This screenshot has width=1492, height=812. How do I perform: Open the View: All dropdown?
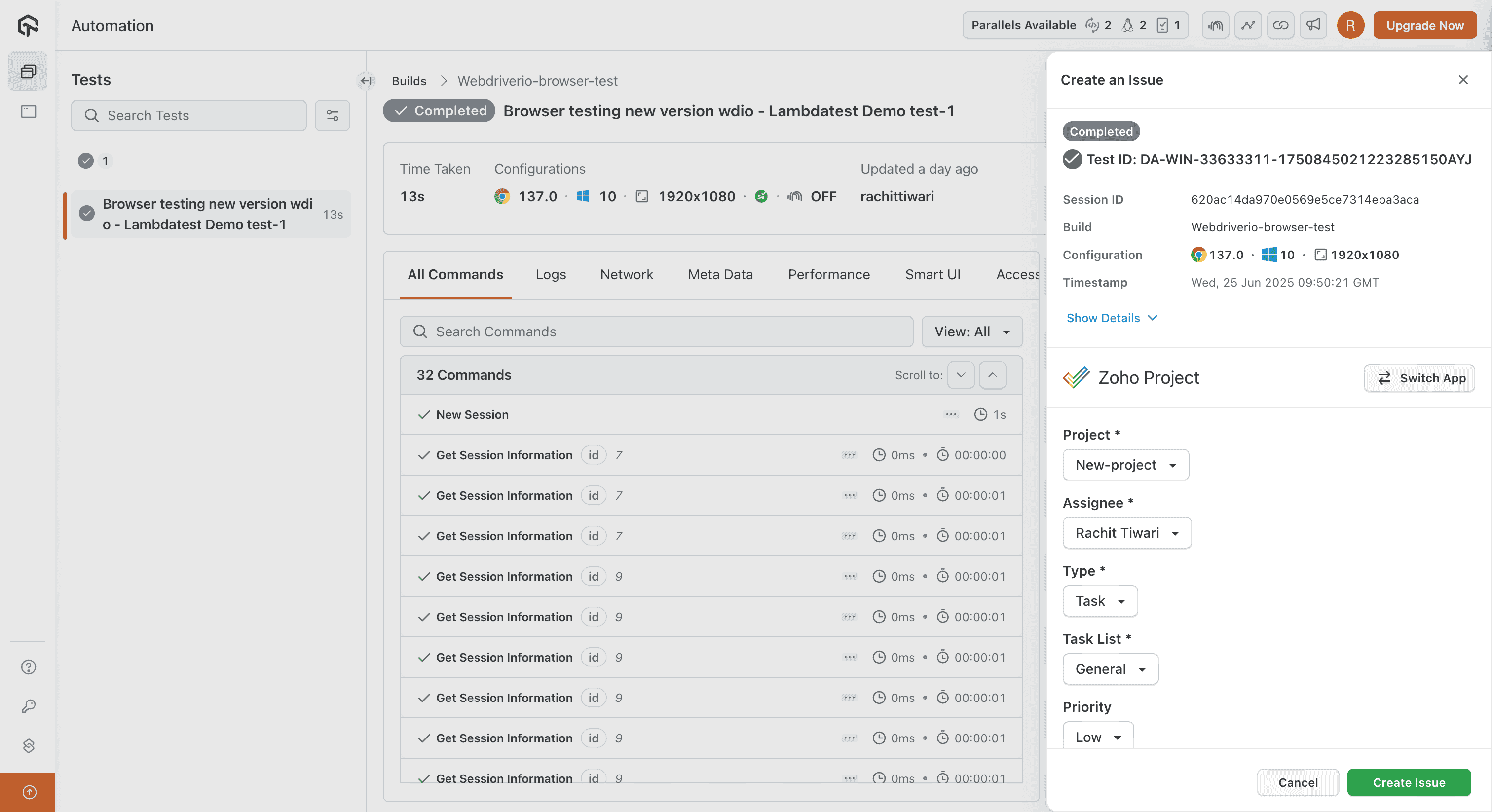pos(972,332)
